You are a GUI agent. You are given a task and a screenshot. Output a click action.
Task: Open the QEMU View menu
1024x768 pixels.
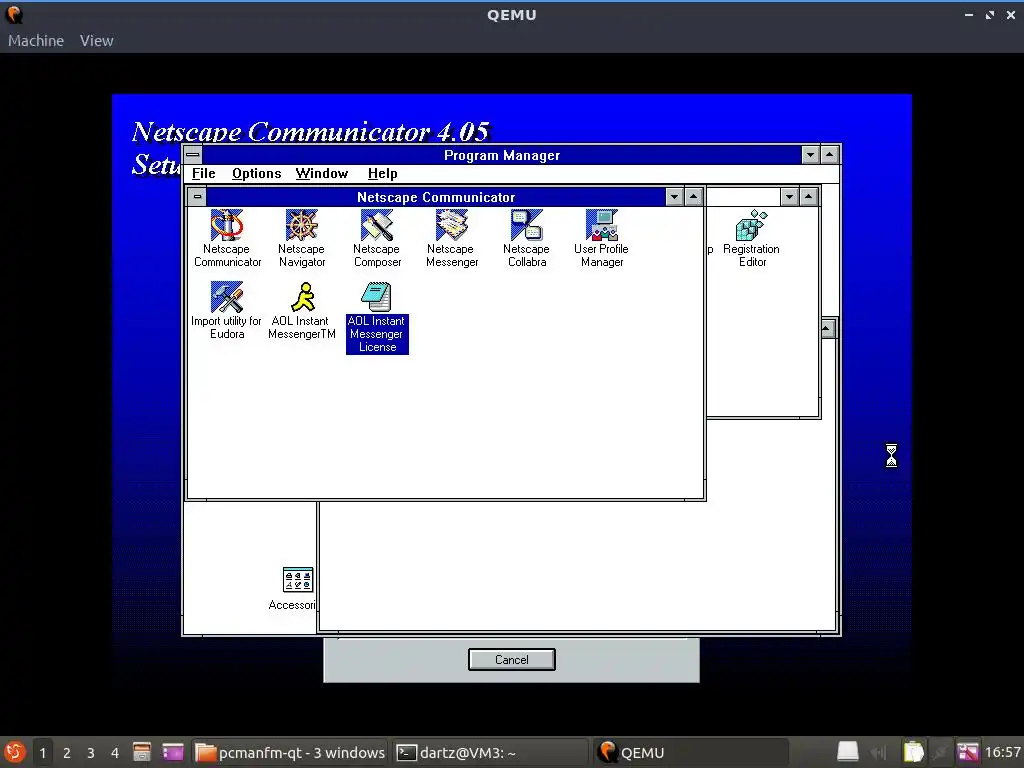click(x=97, y=40)
